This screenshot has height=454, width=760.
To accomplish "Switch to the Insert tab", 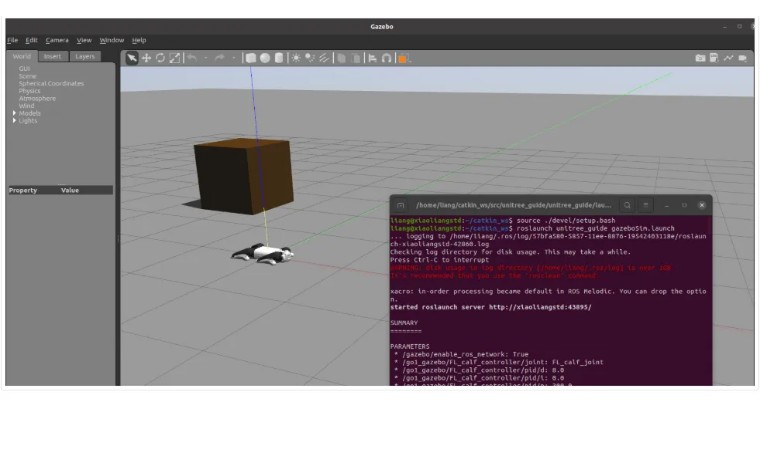I will (x=52, y=57).
